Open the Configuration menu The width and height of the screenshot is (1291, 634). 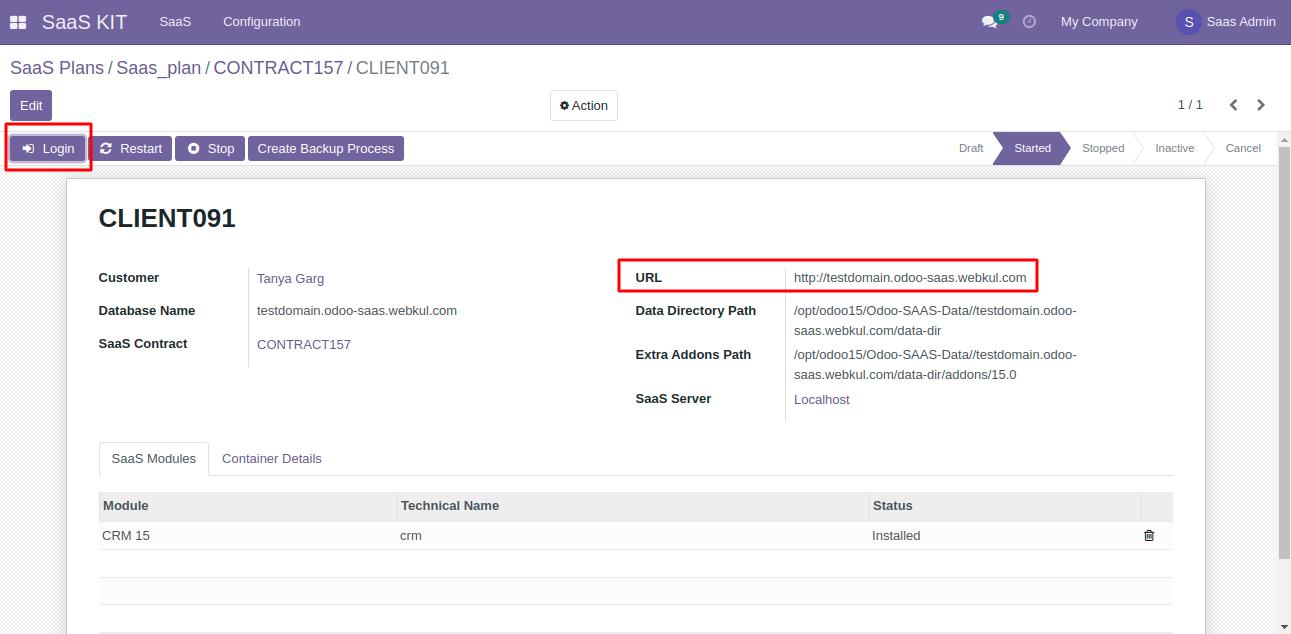tap(261, 21)
